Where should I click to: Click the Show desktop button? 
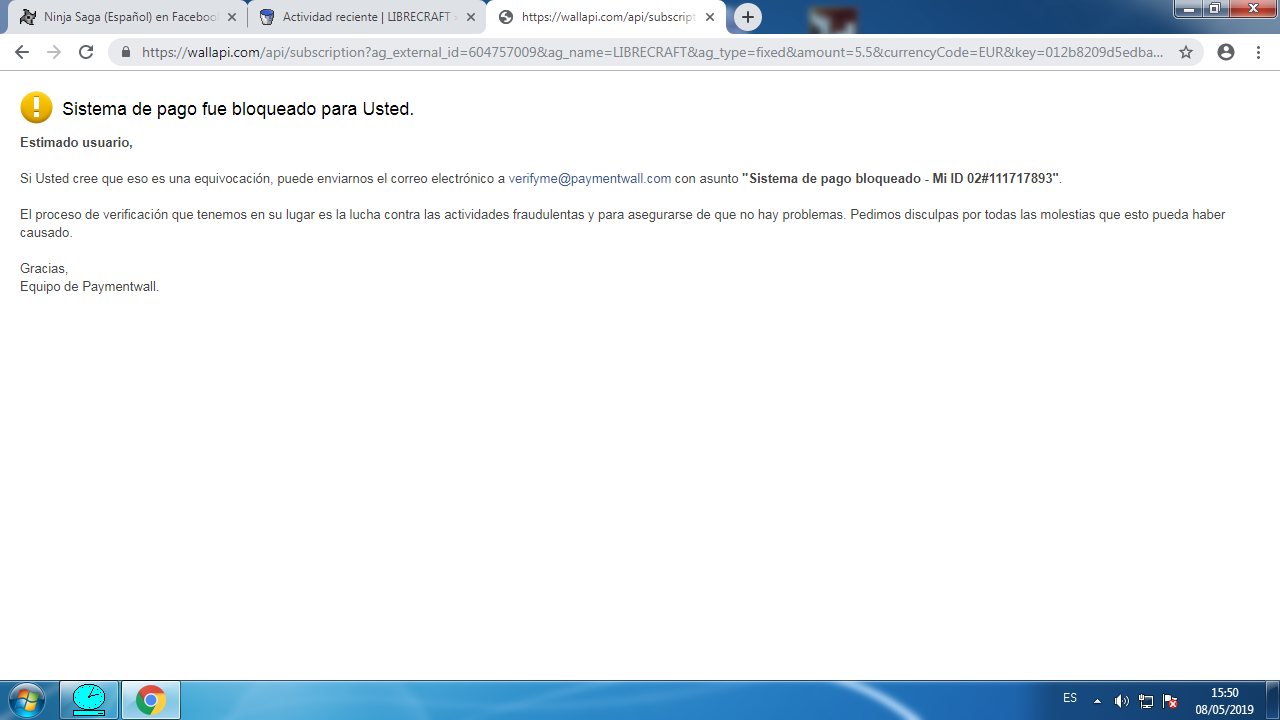1273,700
